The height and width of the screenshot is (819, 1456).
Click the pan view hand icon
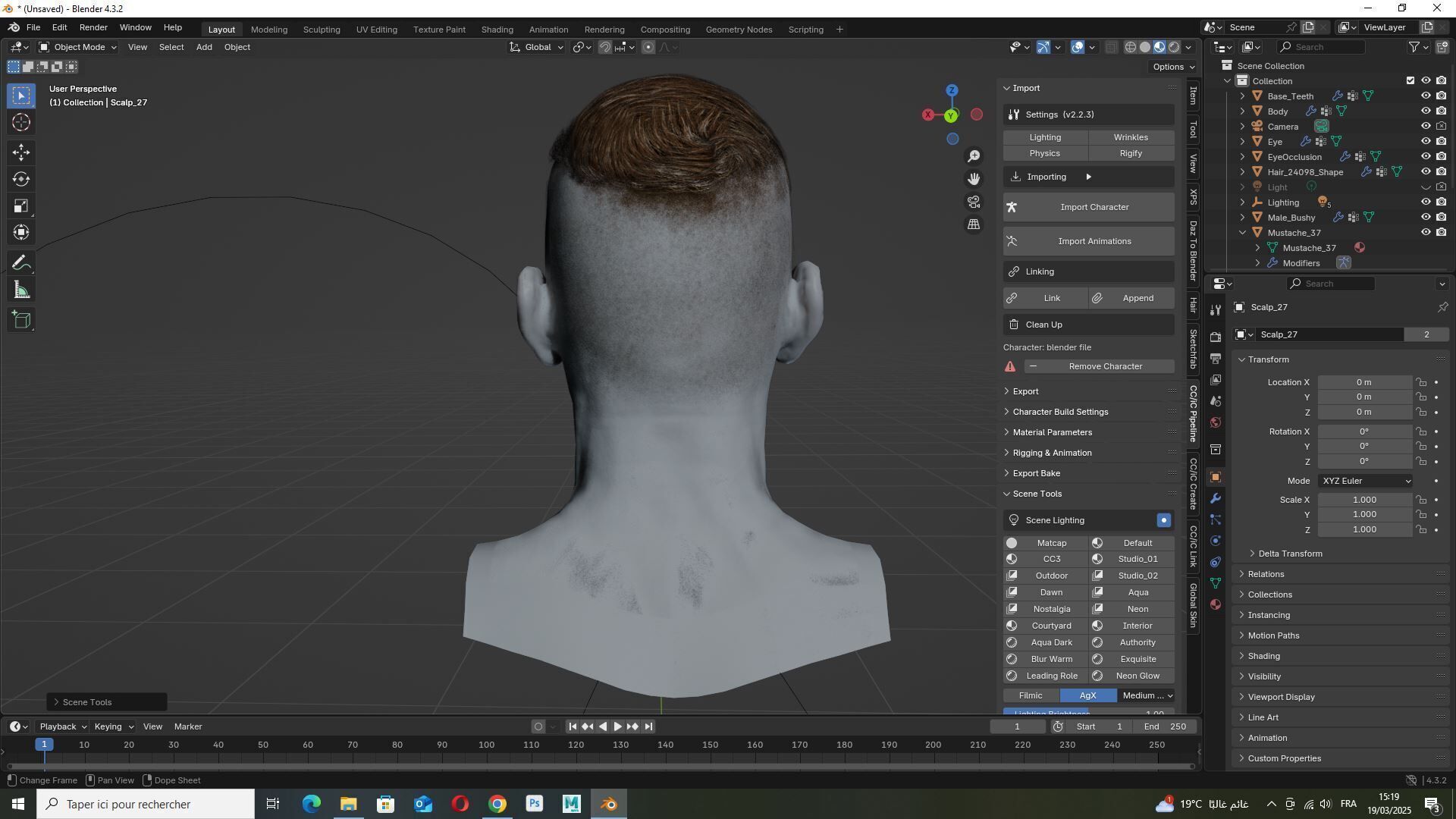974,179
